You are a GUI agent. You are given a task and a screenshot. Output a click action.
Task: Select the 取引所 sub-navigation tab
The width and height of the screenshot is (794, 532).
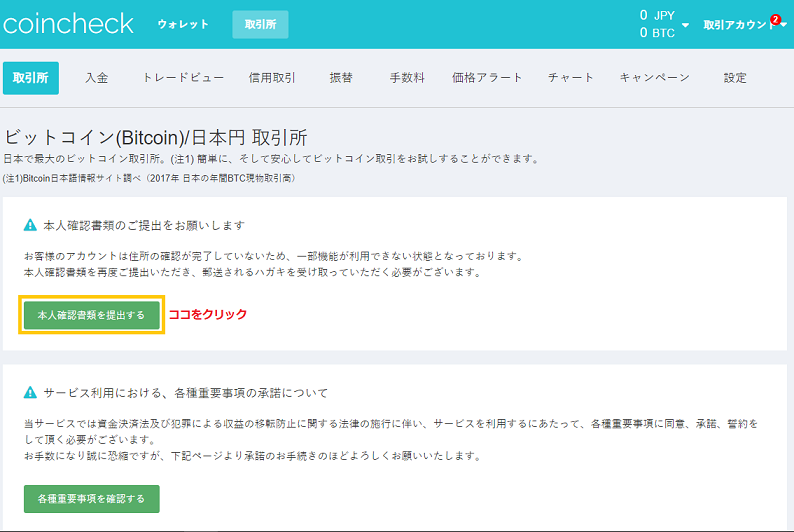pyautogui.click(x=31, y=78)
